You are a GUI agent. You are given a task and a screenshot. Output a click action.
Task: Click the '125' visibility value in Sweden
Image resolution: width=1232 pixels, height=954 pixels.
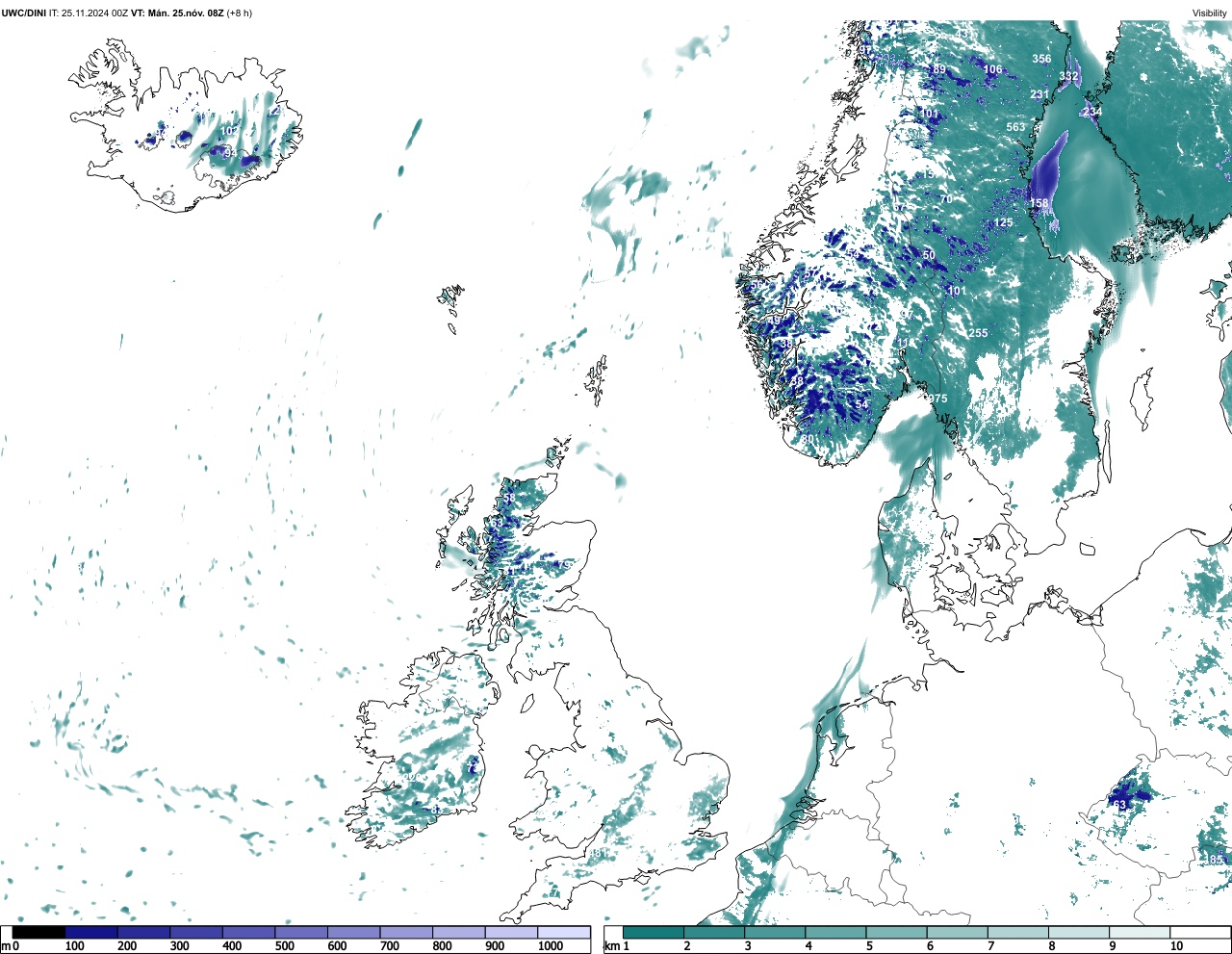point(1003,222)
